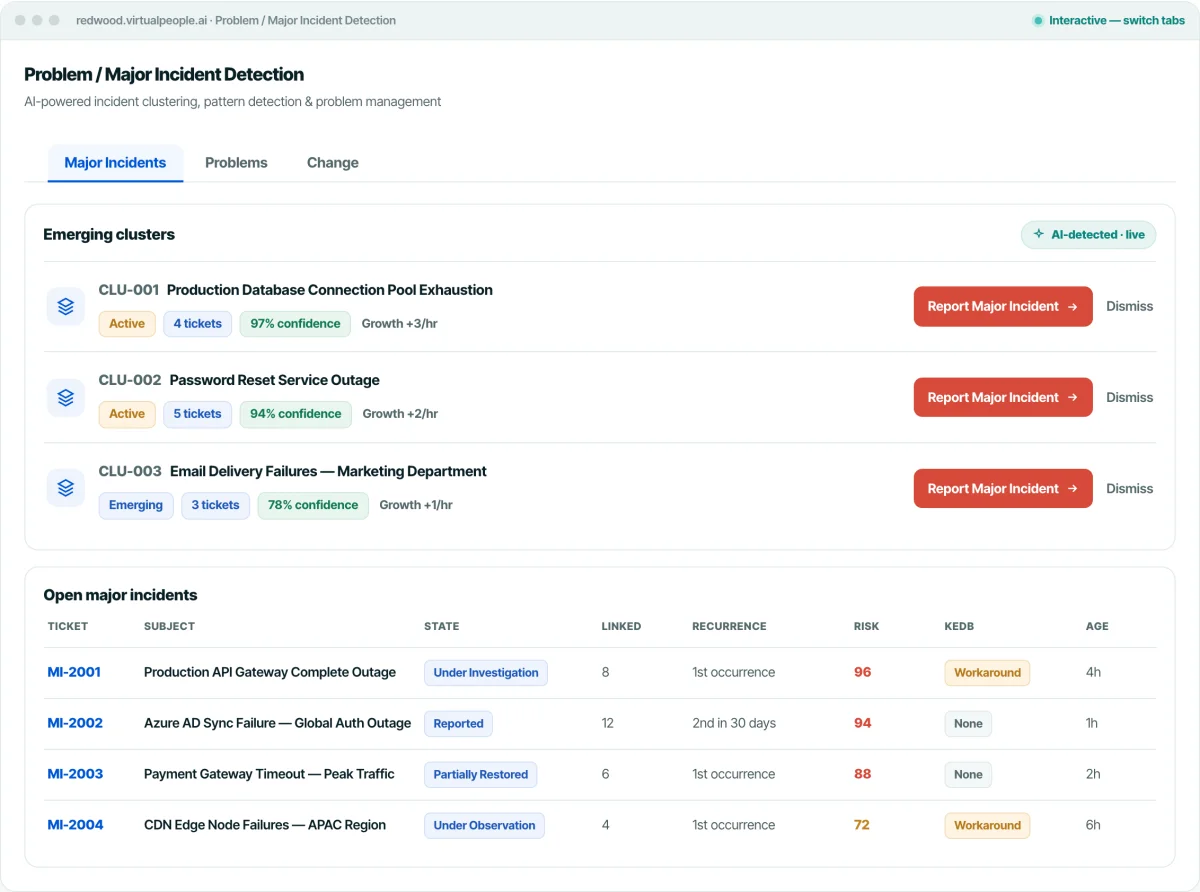Screen dimensions: 1200x892
Task: Dismiss the CLU-002 cluster
Action: point(1129,397)
